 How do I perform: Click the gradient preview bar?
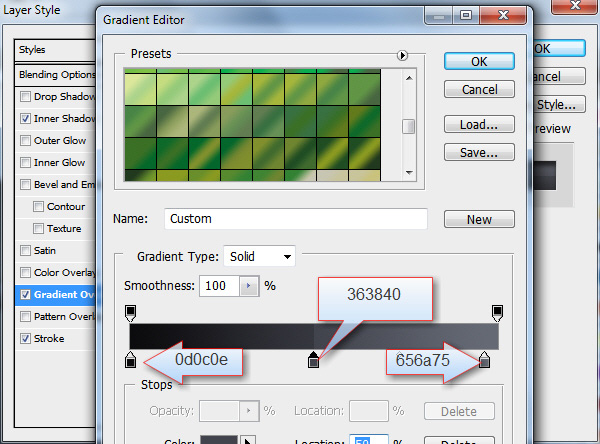(314, 336)
